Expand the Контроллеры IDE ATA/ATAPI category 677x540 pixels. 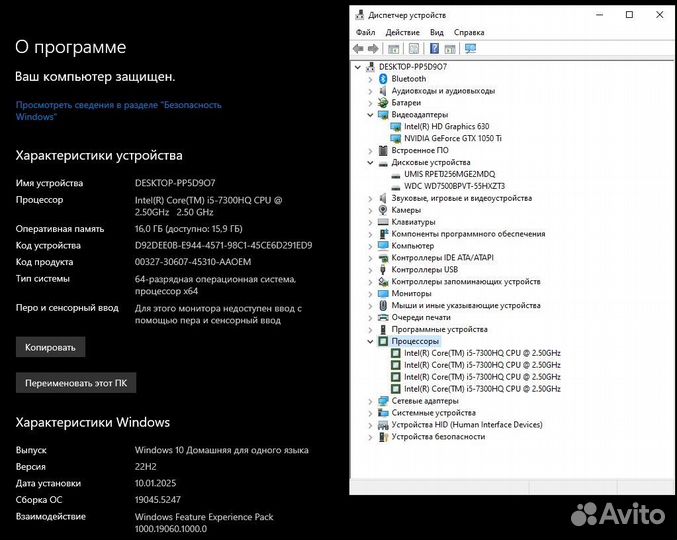pyautogui.click(x=370, y=258)
